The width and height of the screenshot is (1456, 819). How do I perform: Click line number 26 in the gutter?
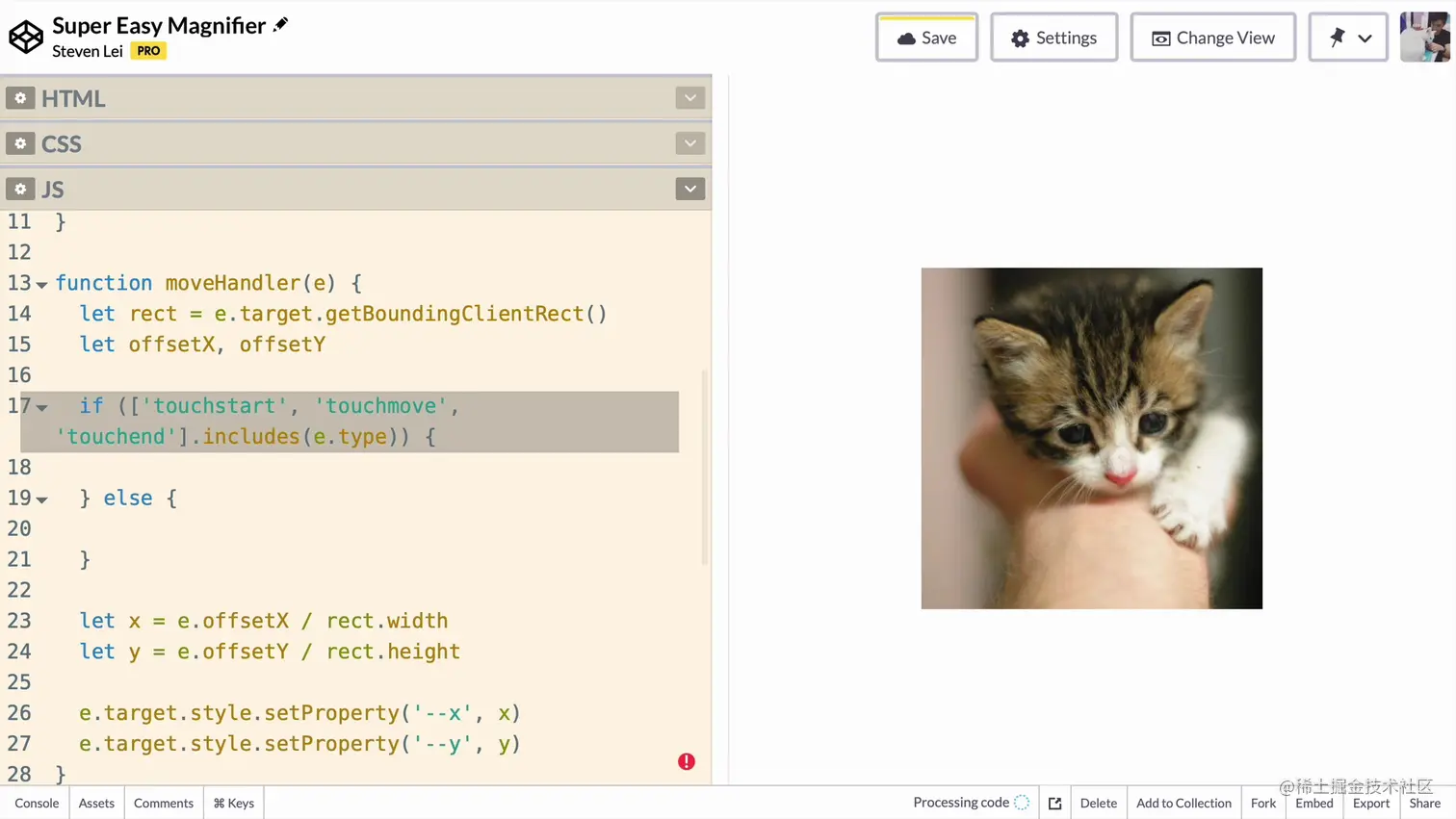pos(19,713)
